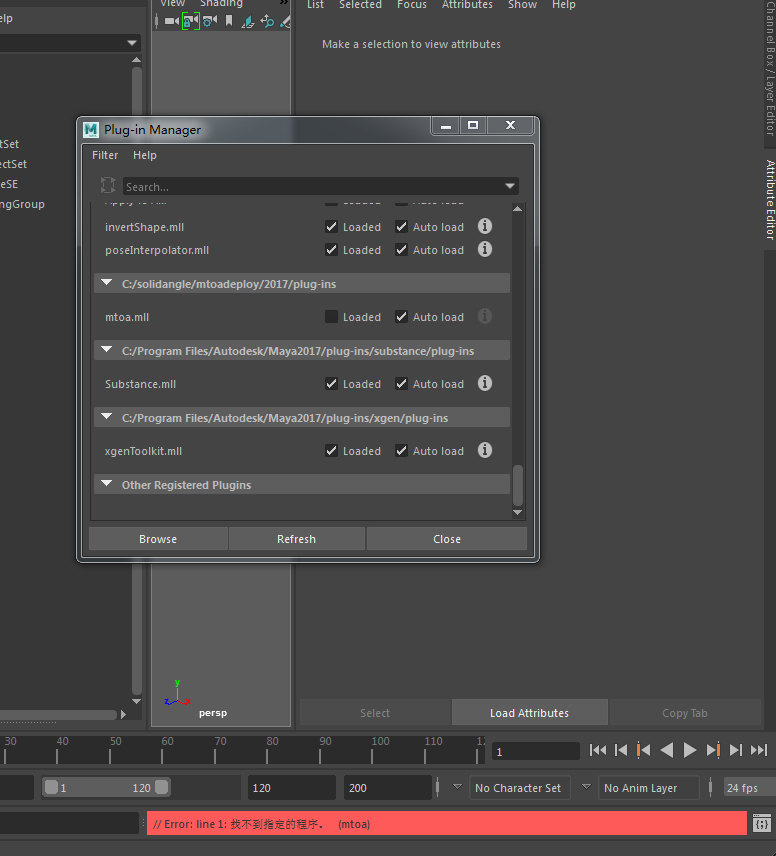Step back one frame
Image resolution: width=776 pixels, height=856 pixels.
(621, 750)
